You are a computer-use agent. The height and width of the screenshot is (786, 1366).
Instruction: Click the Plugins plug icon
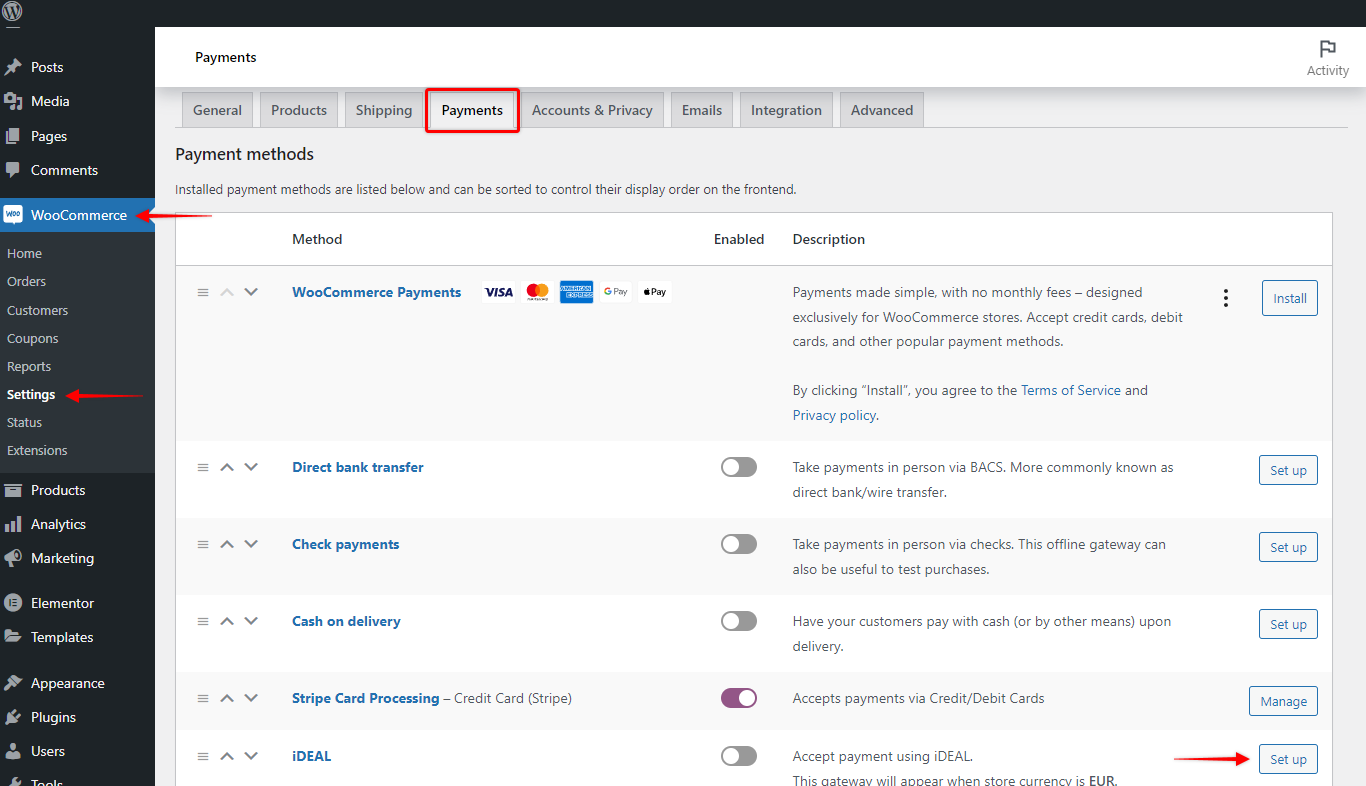tap(13, 717)
